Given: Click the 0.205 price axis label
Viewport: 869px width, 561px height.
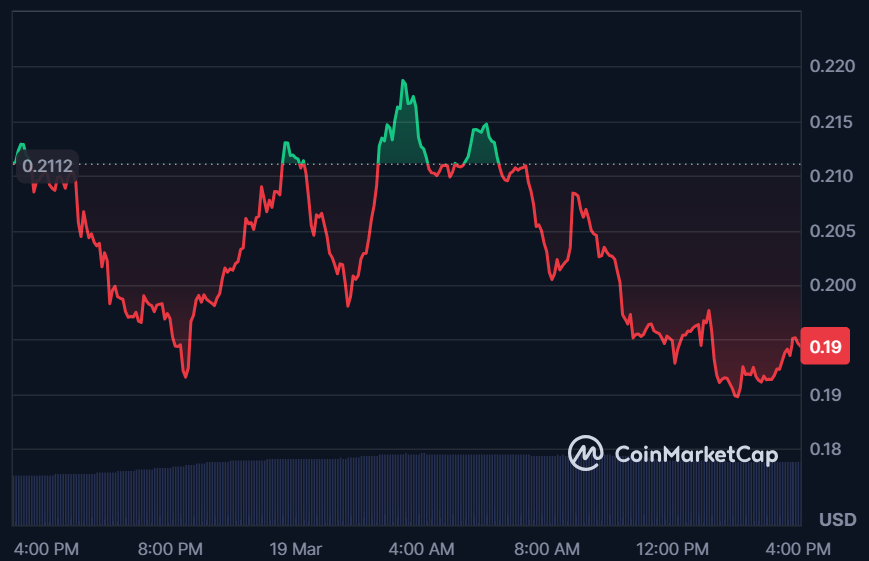Looking at the screenshot, I should coord(832,231).
